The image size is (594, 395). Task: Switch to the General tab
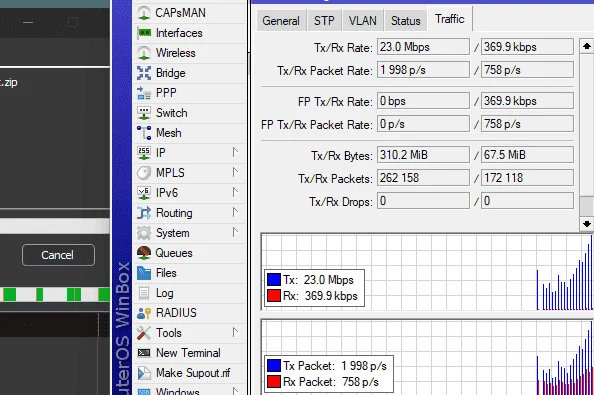(281, 20)
